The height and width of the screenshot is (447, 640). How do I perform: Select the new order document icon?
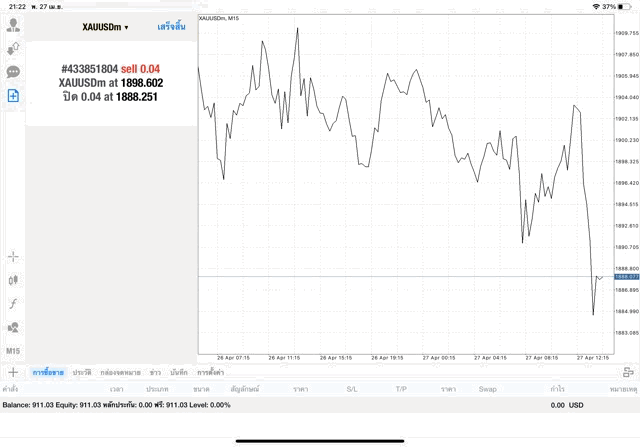pyautogui.click(x=13, y=96)
